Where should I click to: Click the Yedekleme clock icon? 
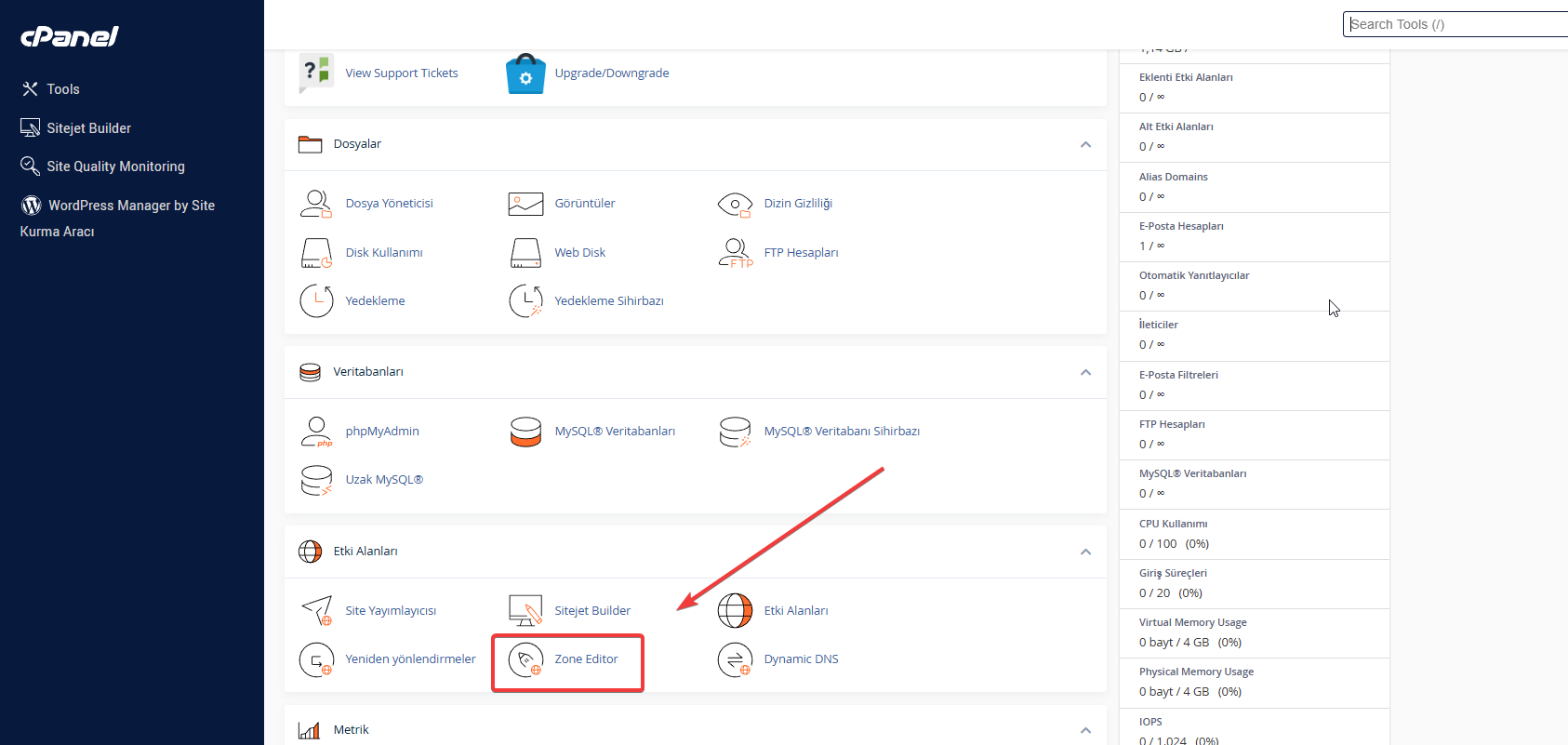click(x=316, y=300)
